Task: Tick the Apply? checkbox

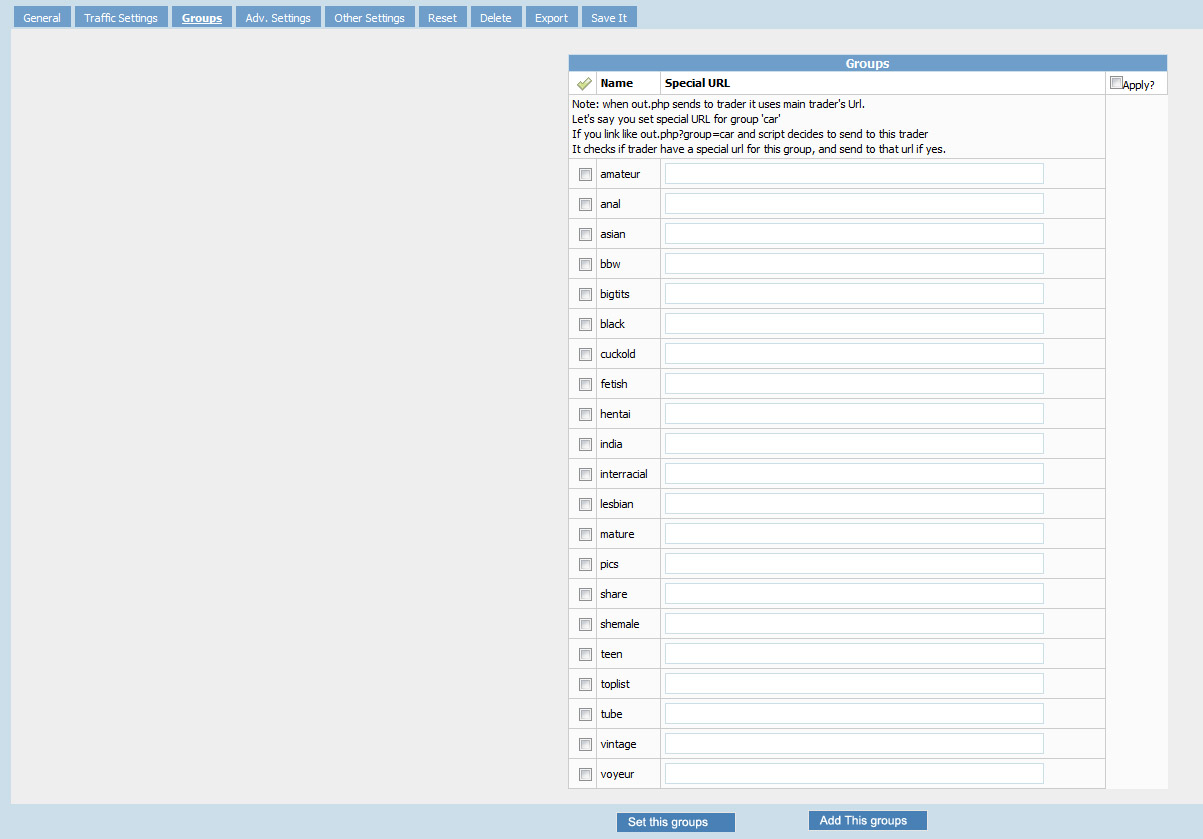Action: point(1116,83)
